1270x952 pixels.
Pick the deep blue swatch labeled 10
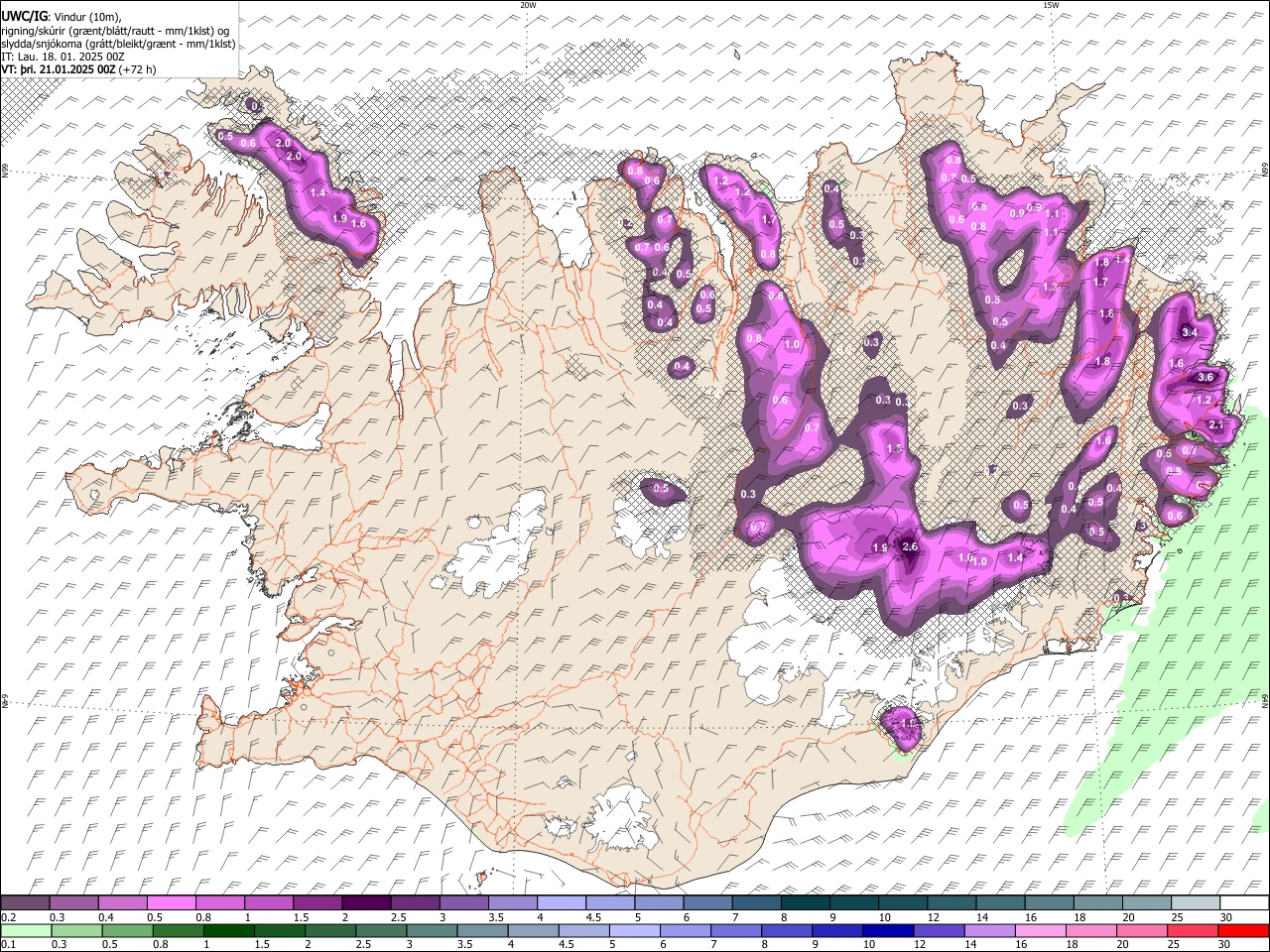click(888, 930)
